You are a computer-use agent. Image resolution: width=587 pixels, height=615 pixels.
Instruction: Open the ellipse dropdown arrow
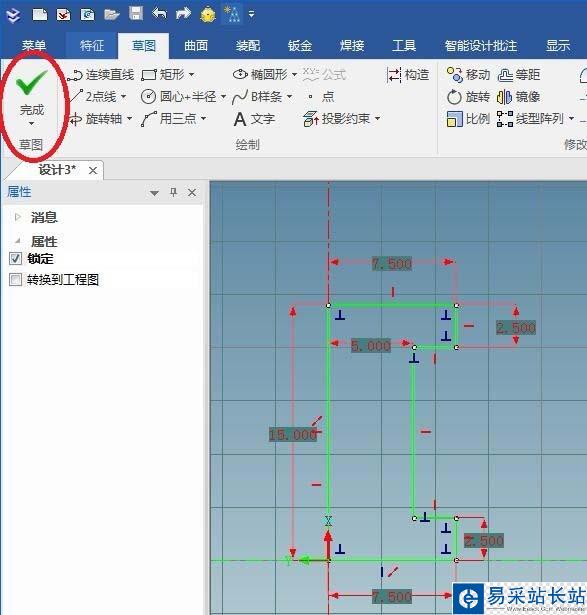click(x=294, y=74)
